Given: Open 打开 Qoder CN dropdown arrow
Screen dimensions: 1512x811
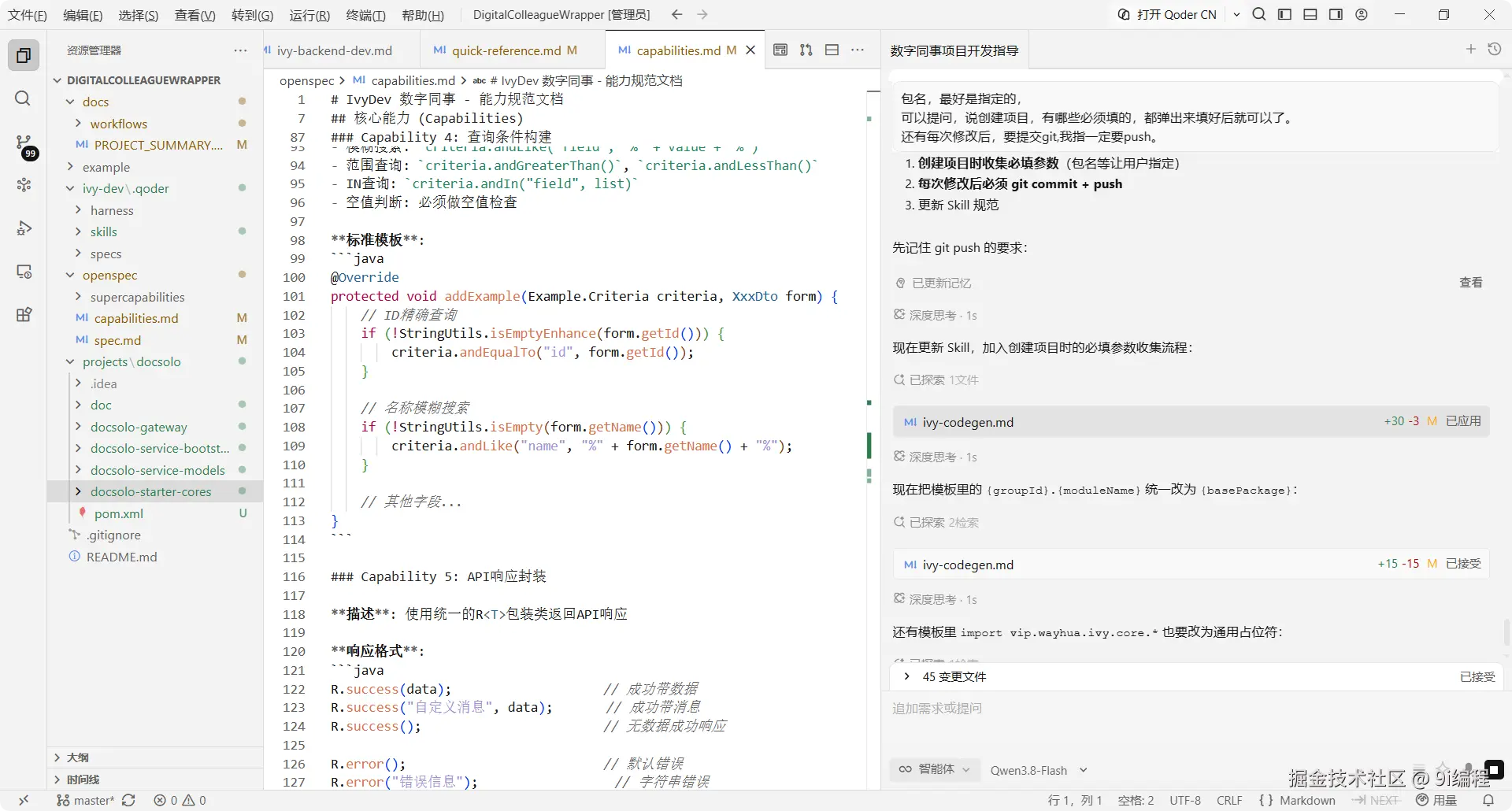Looking at the screenshot, I should [x=1236, y=14].
